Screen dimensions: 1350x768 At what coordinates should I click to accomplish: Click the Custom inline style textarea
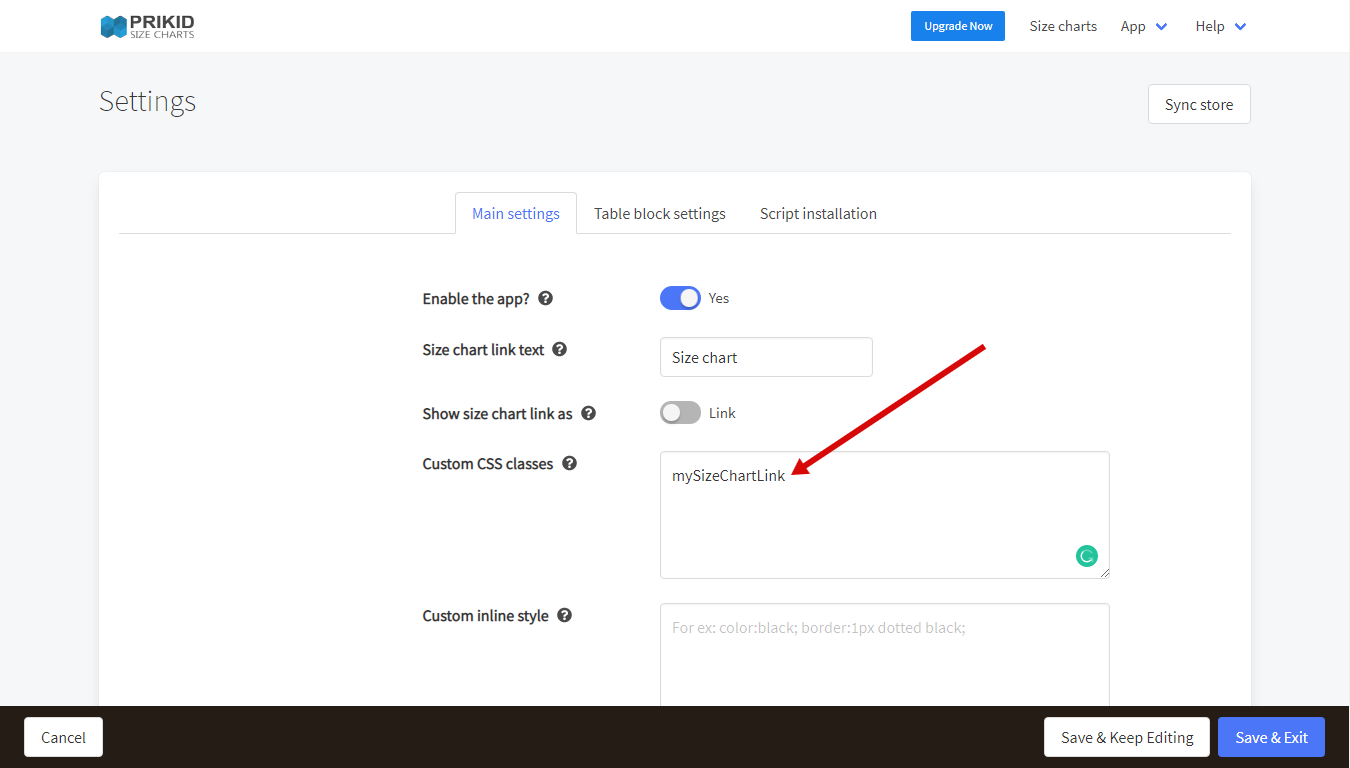coord(885,655)
